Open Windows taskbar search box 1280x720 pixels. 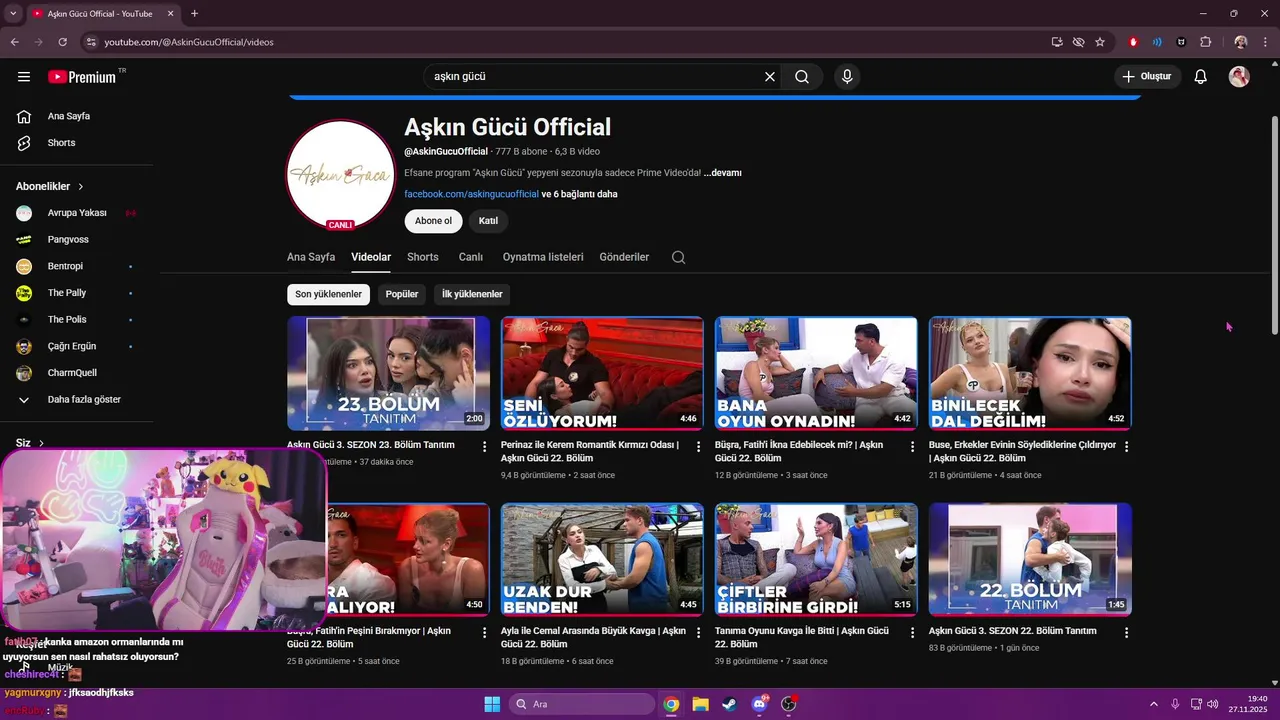point(581,704)
